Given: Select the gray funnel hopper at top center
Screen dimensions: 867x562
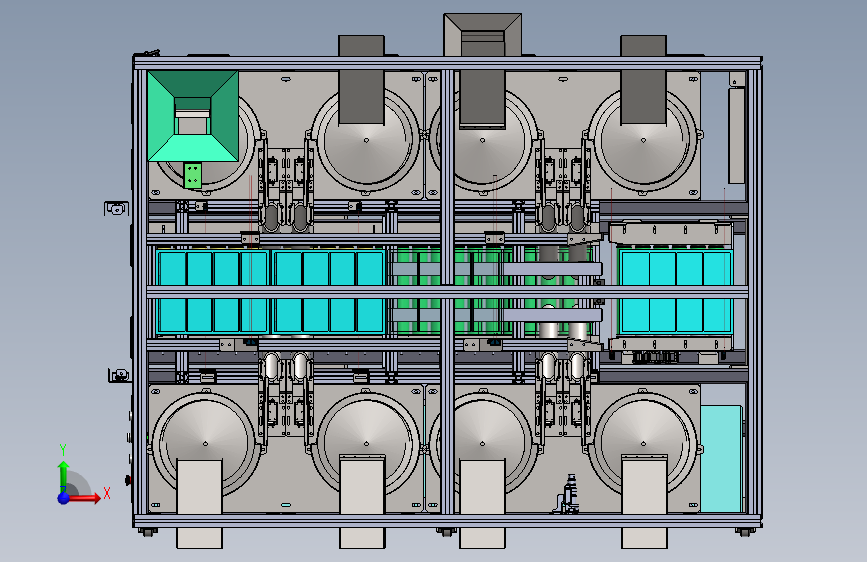Looking at the screenshot, I should coord(482,34).
